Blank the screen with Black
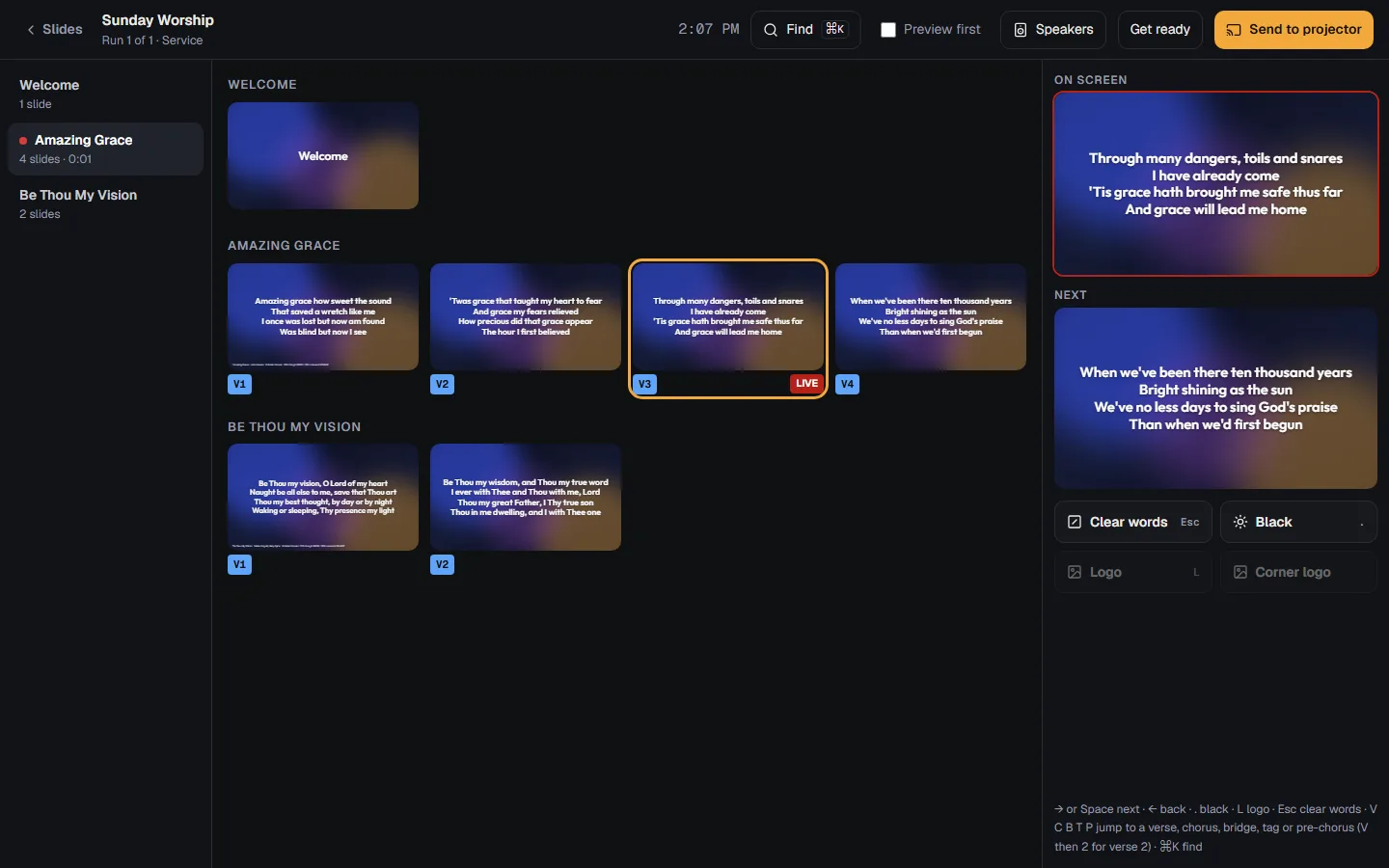This screenshot has height=868, width=1389. 1298,522
